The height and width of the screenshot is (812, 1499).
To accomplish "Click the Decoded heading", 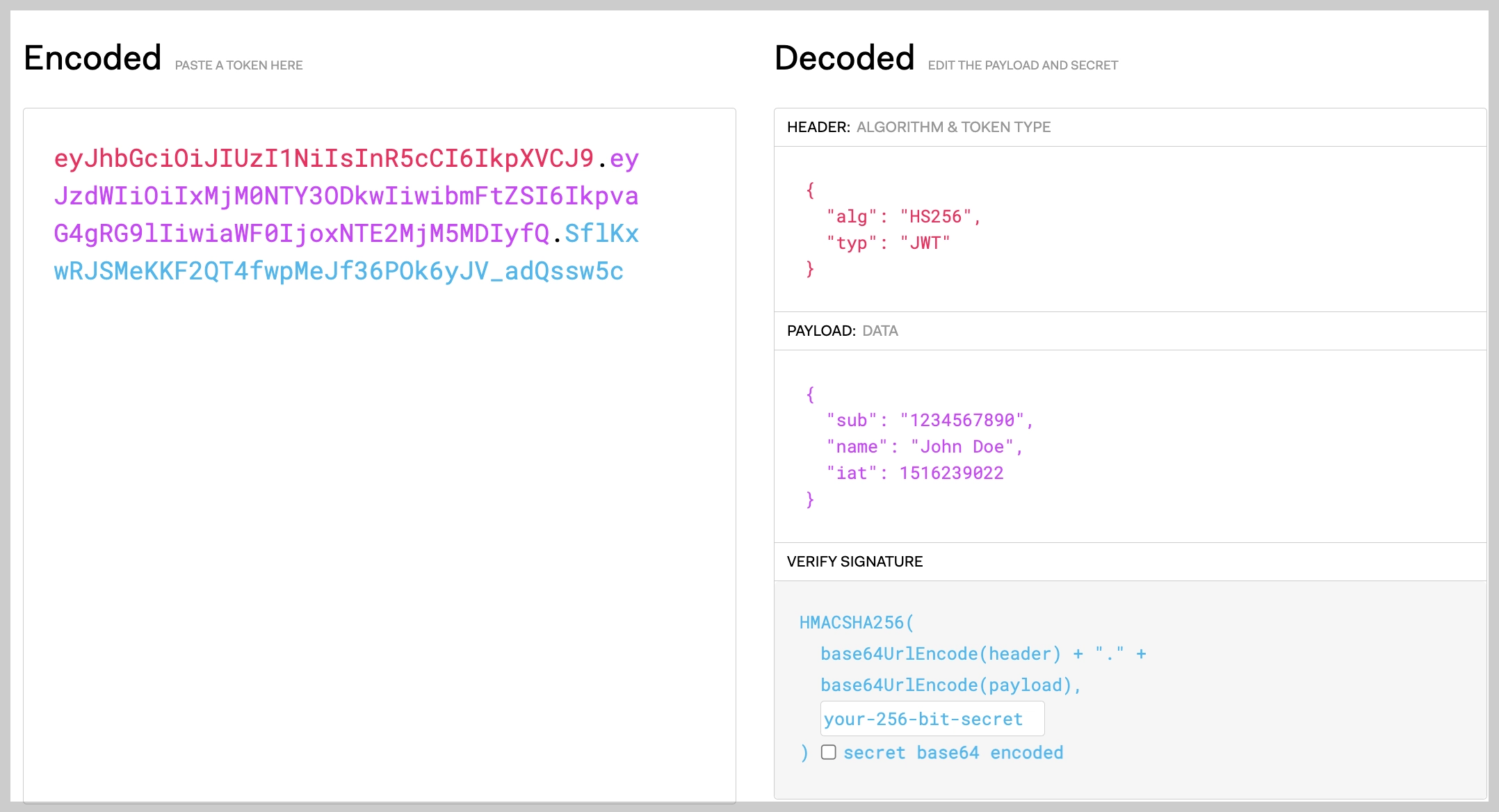I will 844,58.
